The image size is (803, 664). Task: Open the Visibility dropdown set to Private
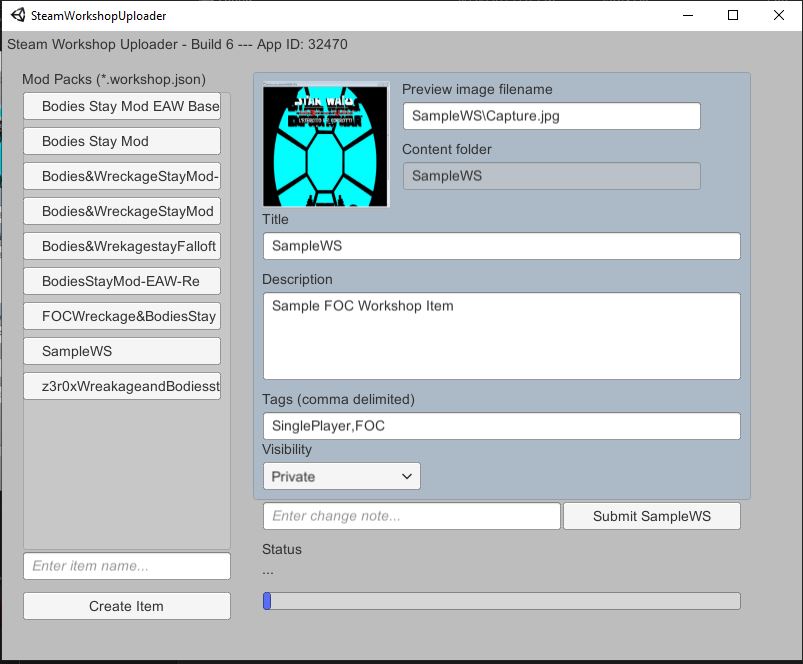342,476
